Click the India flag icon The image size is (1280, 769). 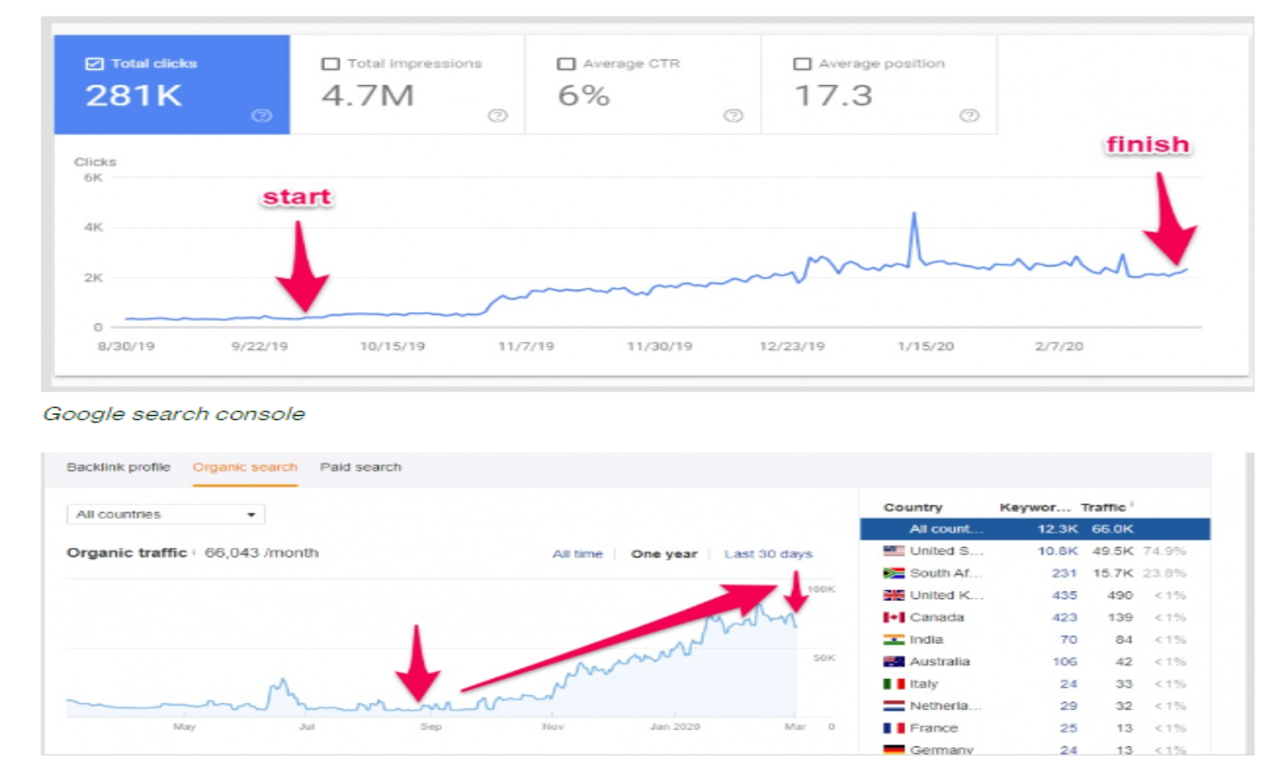click(895, 638)
